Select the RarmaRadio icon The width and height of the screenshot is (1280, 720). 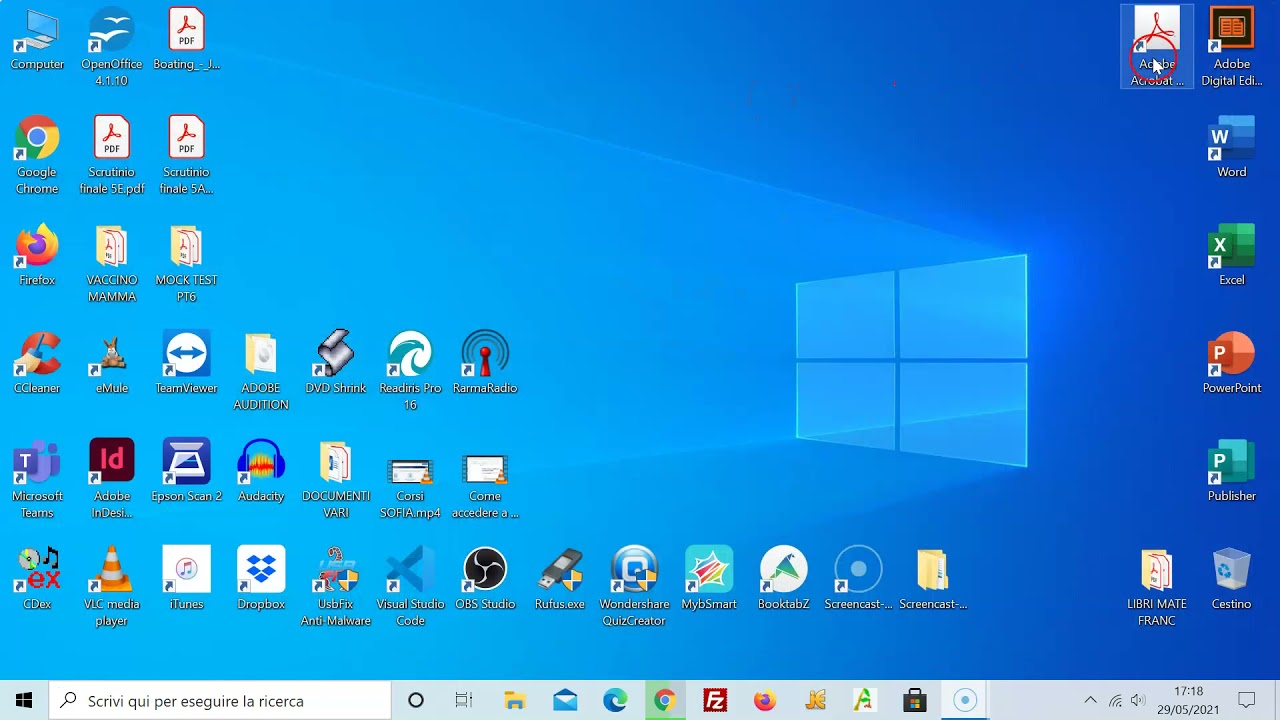pos(485,364)
